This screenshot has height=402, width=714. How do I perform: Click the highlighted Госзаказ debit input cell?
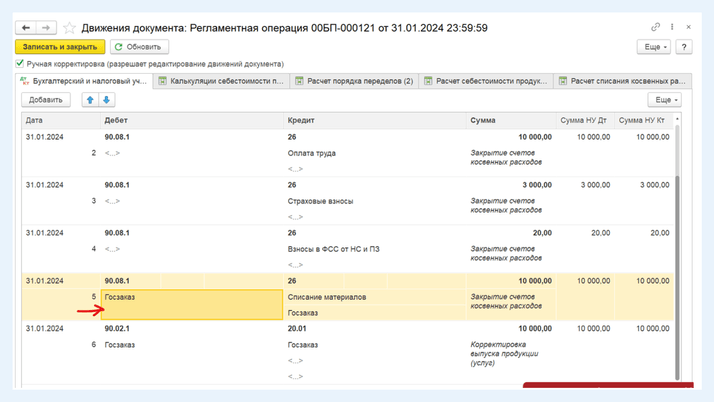pyautogui.click(x=192, y=305)
